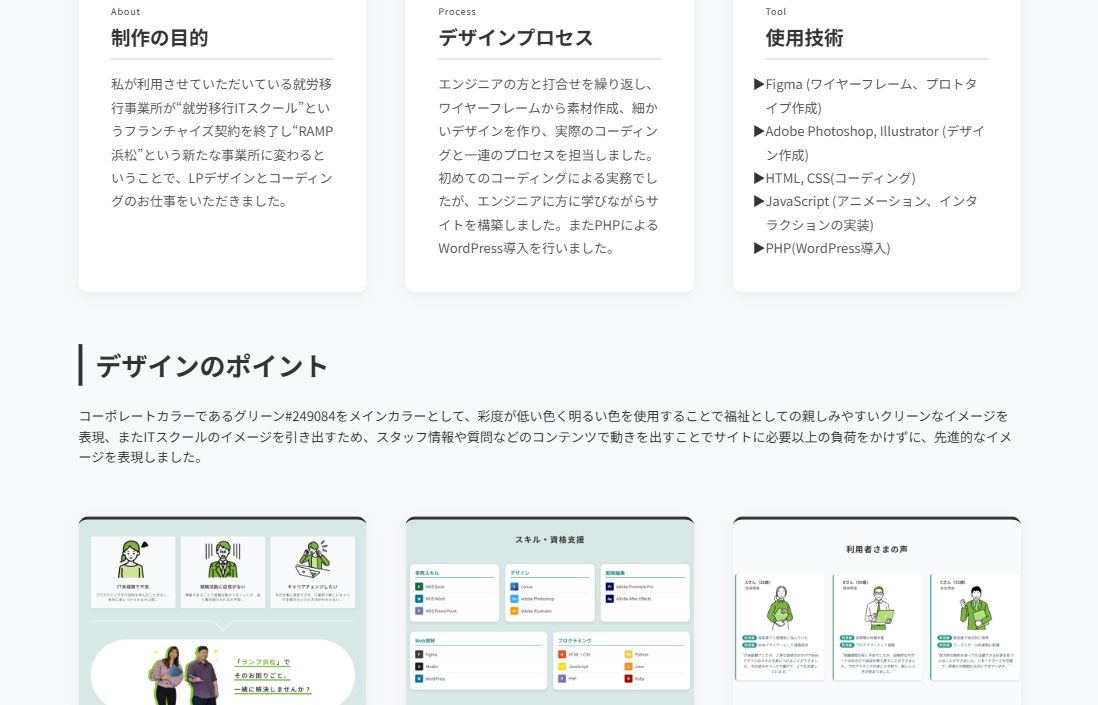The image size is (1098, 705).
Task: Click the About label above 制作の目的
Action: (125, 11)
